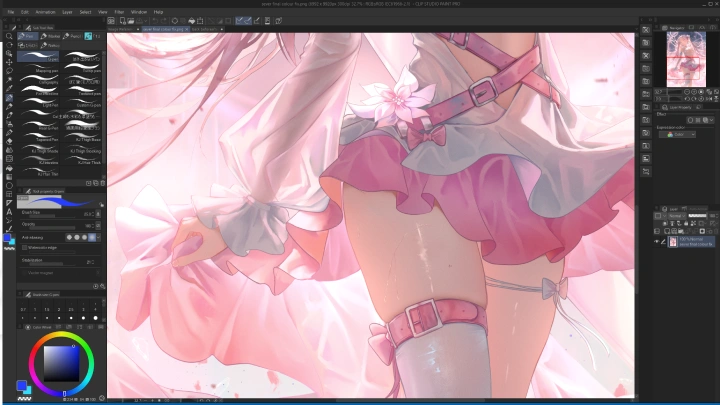This screenshot has height=405, width=720.
Task: Select the Lasso selection tool
Action: click(9, 71)
